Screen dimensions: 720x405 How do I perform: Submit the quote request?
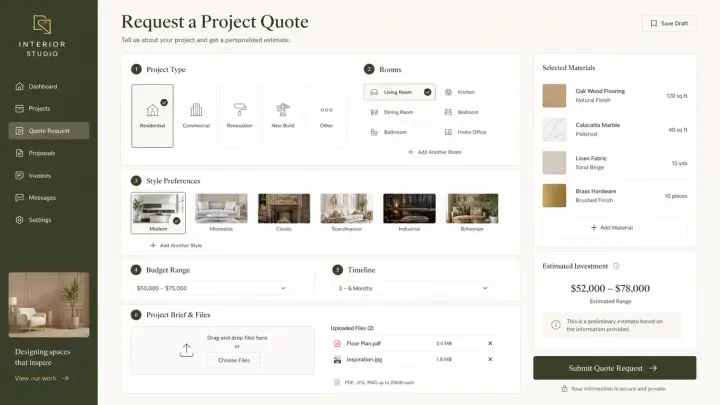click(x=614, y=368)
